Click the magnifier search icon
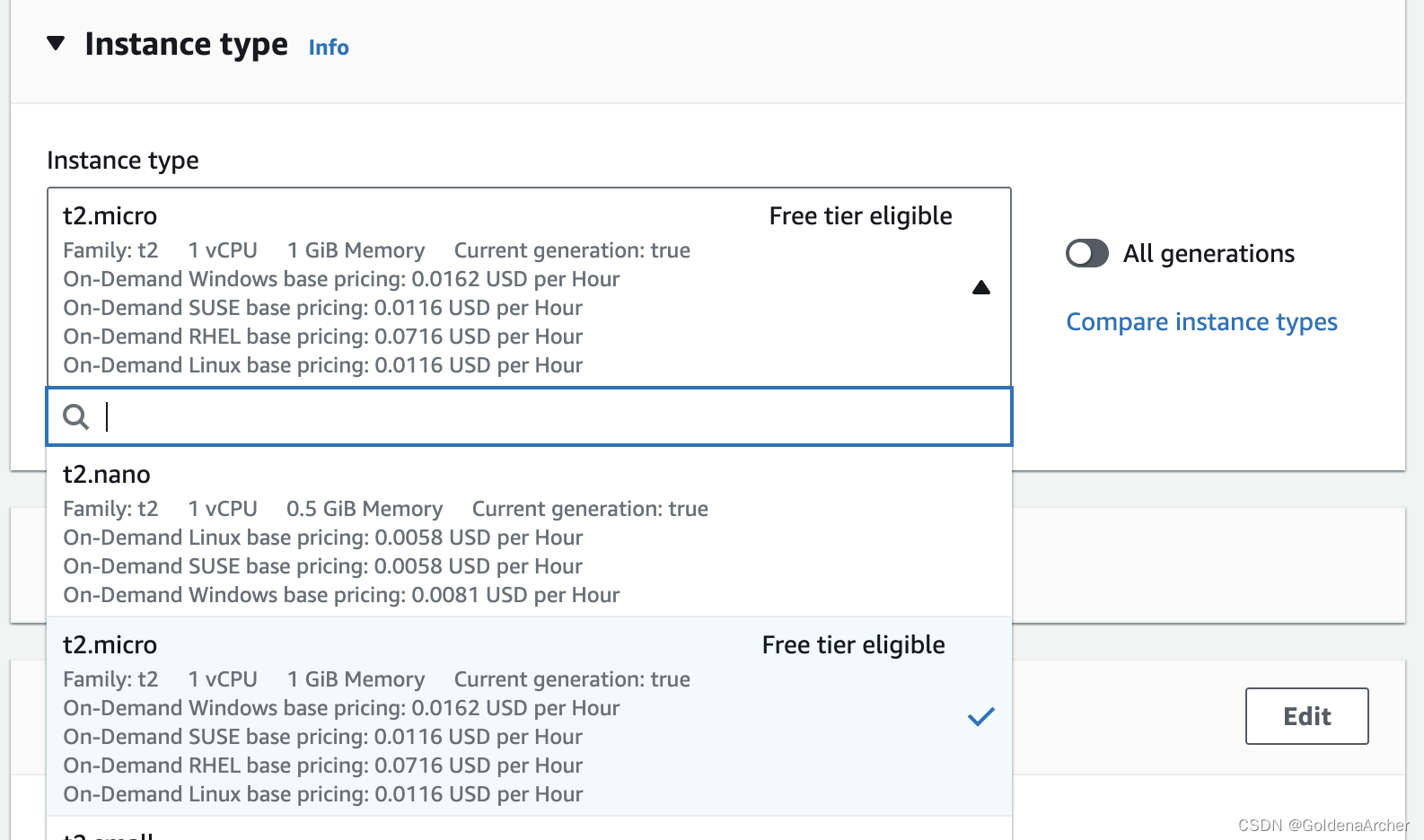 (x=76, y=416)
